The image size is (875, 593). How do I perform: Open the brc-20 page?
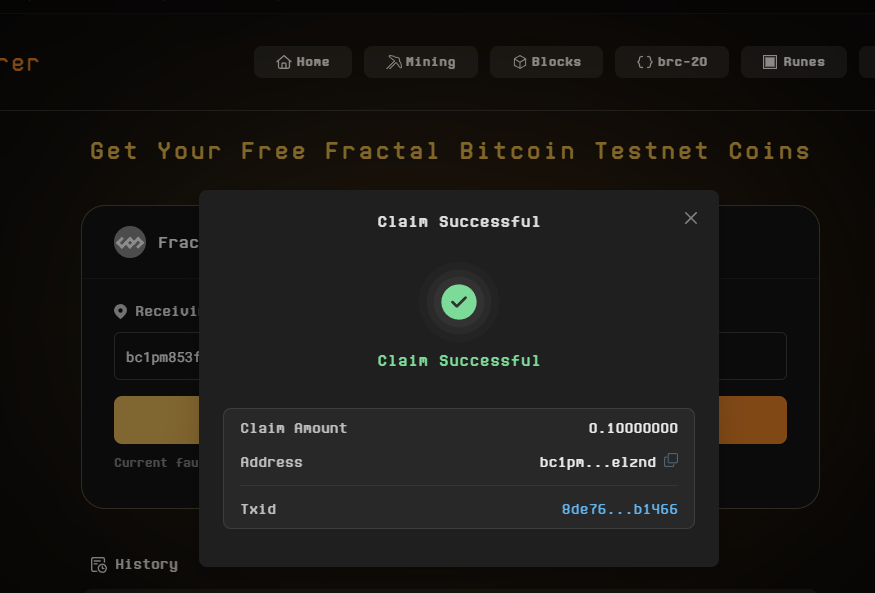coord(671,62)
